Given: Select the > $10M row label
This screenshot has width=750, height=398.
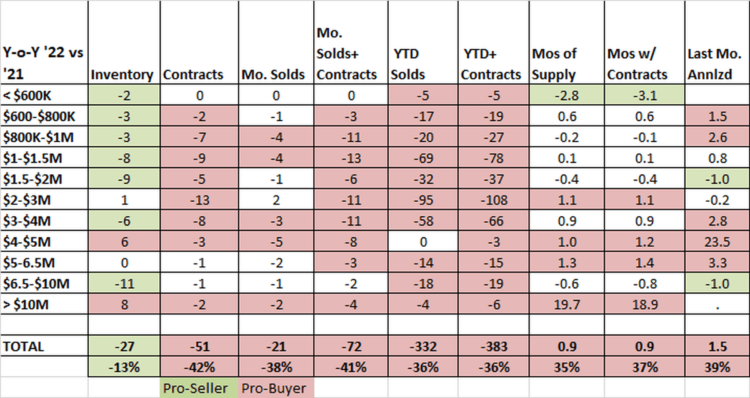Looking at the screenshot, I should point(44,304).
